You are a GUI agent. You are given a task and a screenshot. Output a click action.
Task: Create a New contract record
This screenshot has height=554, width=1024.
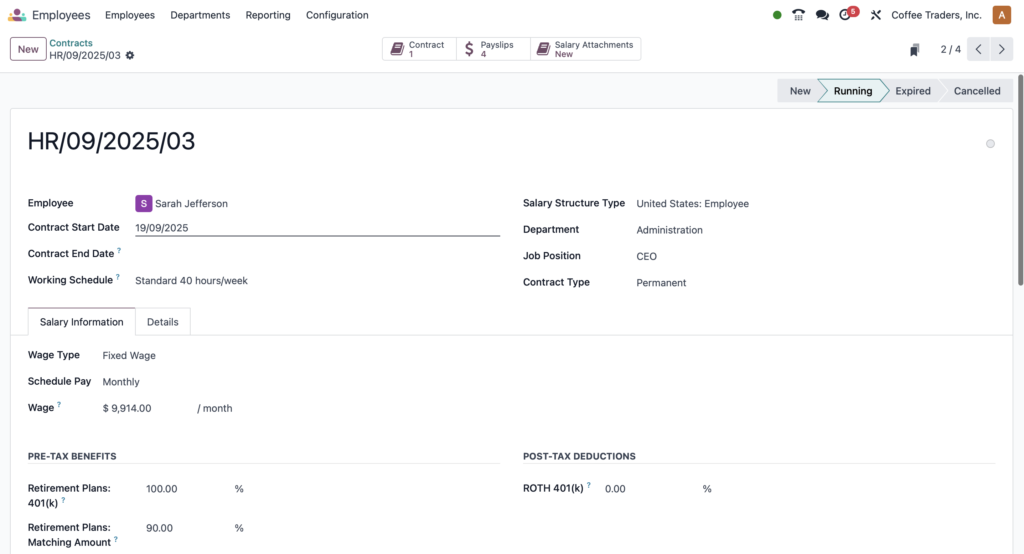coord(28,49)
